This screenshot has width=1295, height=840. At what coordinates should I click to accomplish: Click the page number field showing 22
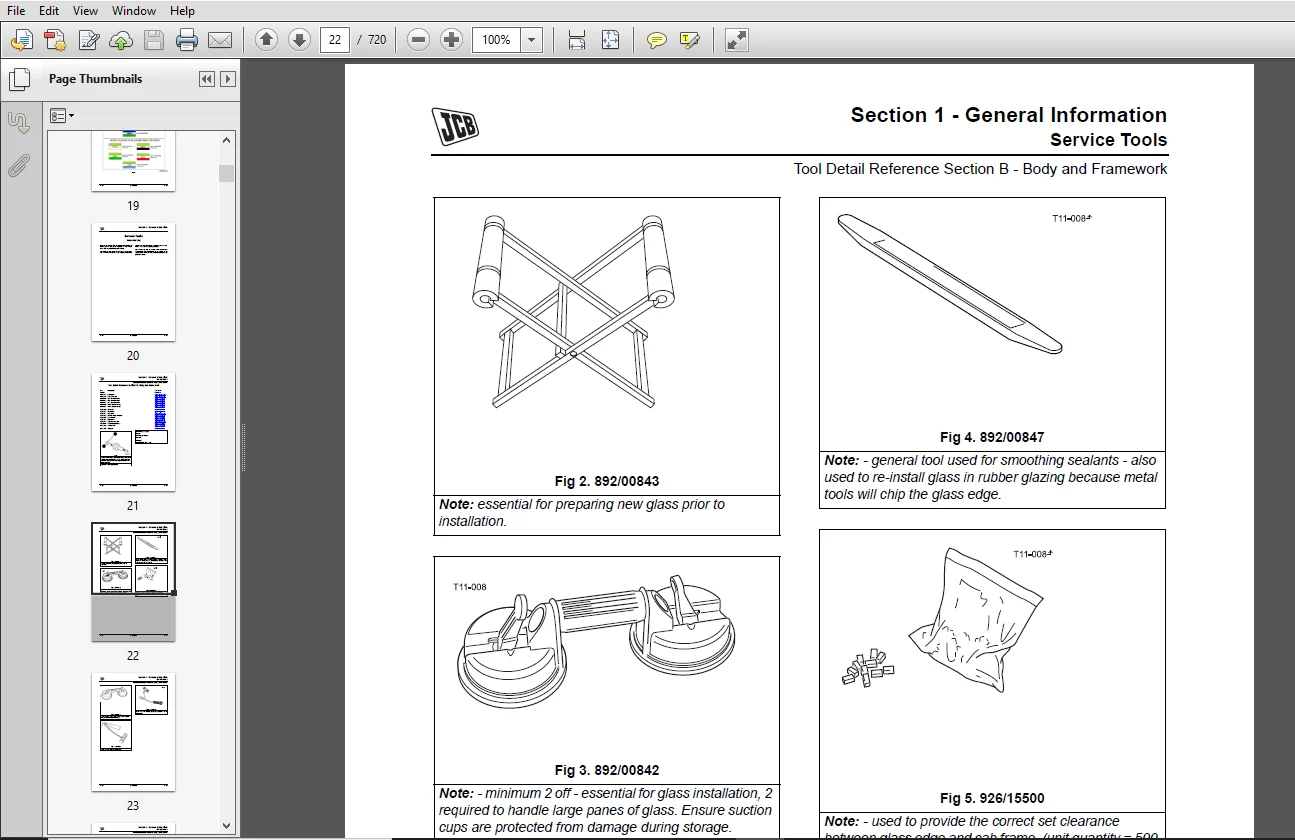[x=335, y=40]
